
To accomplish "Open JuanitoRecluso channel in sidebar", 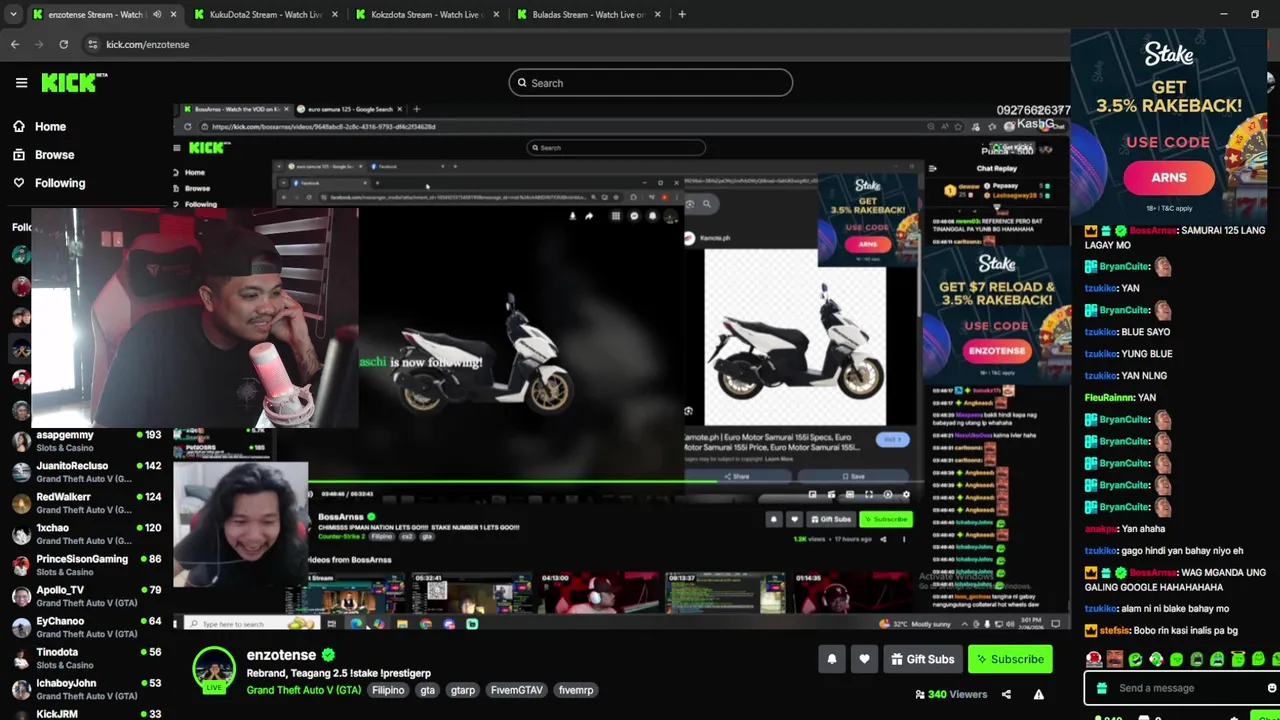I will [x=86, y=472].
